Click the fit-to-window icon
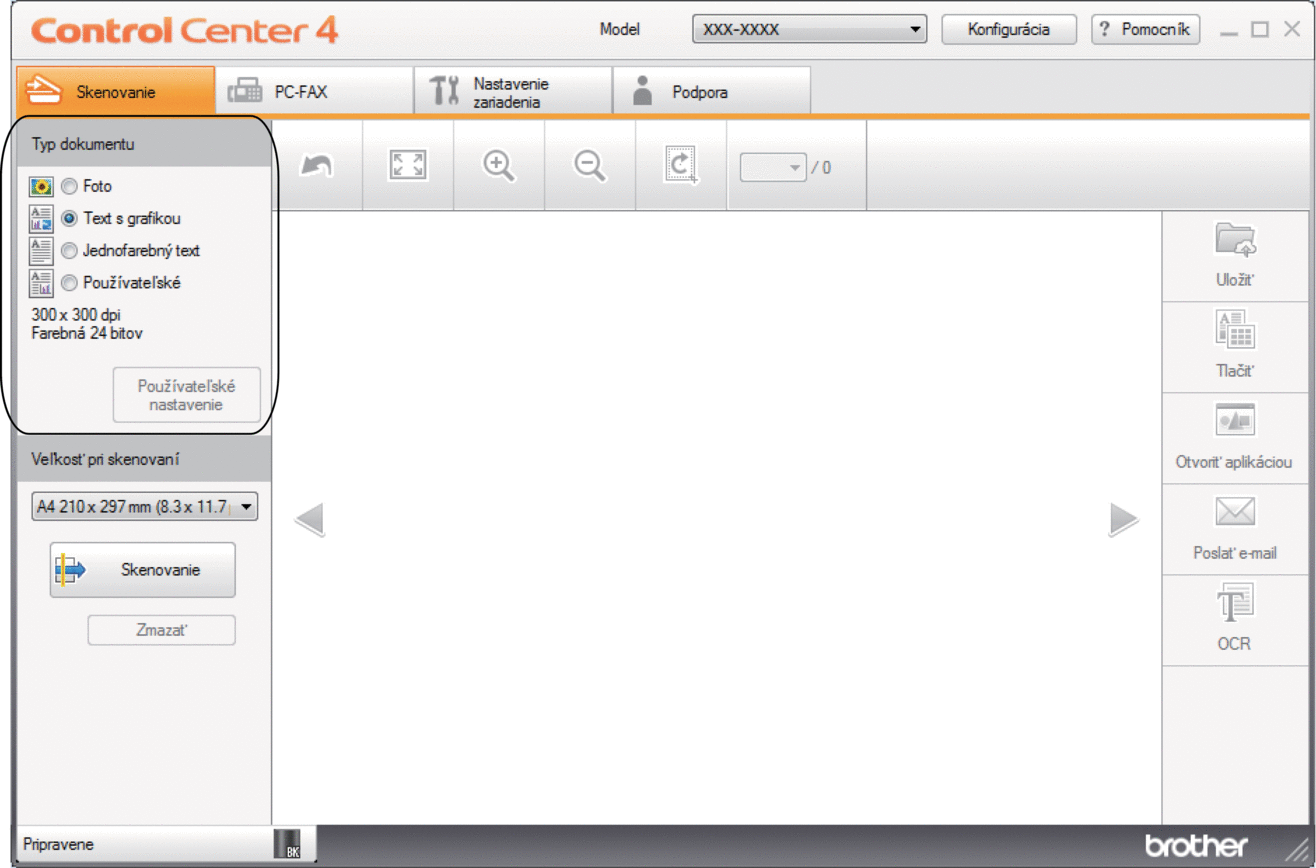Image resolution: width=1316 pixels, height=868 pixels. tap(408, 166)
